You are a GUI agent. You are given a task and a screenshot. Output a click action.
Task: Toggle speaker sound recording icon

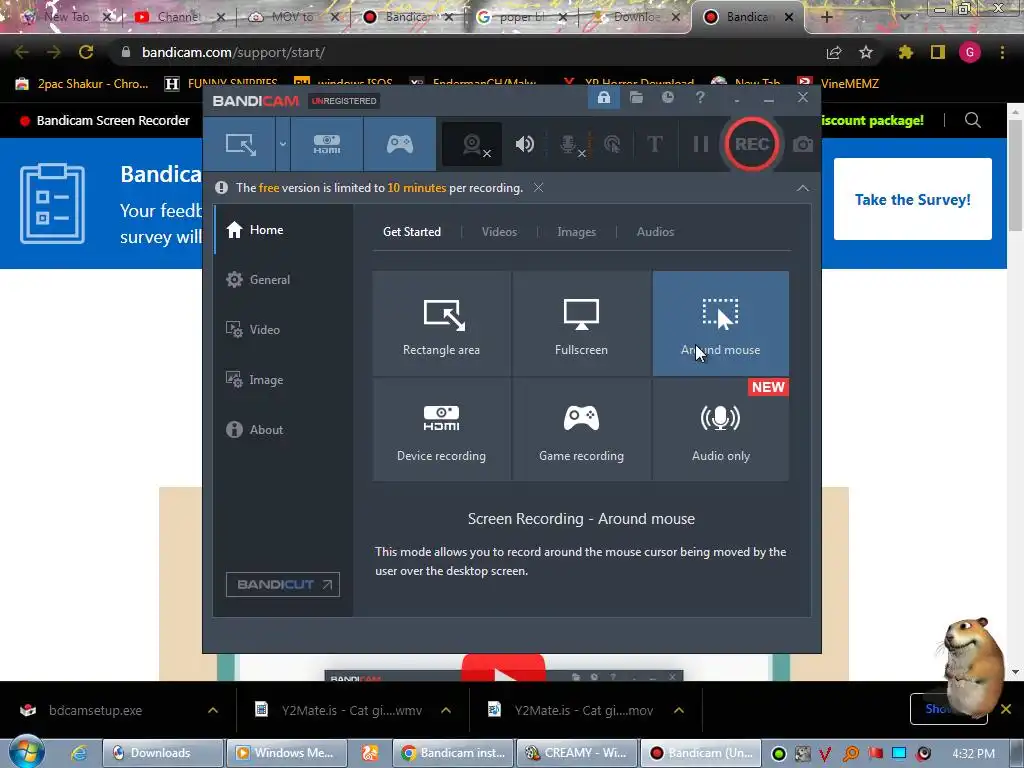(524, 144)
